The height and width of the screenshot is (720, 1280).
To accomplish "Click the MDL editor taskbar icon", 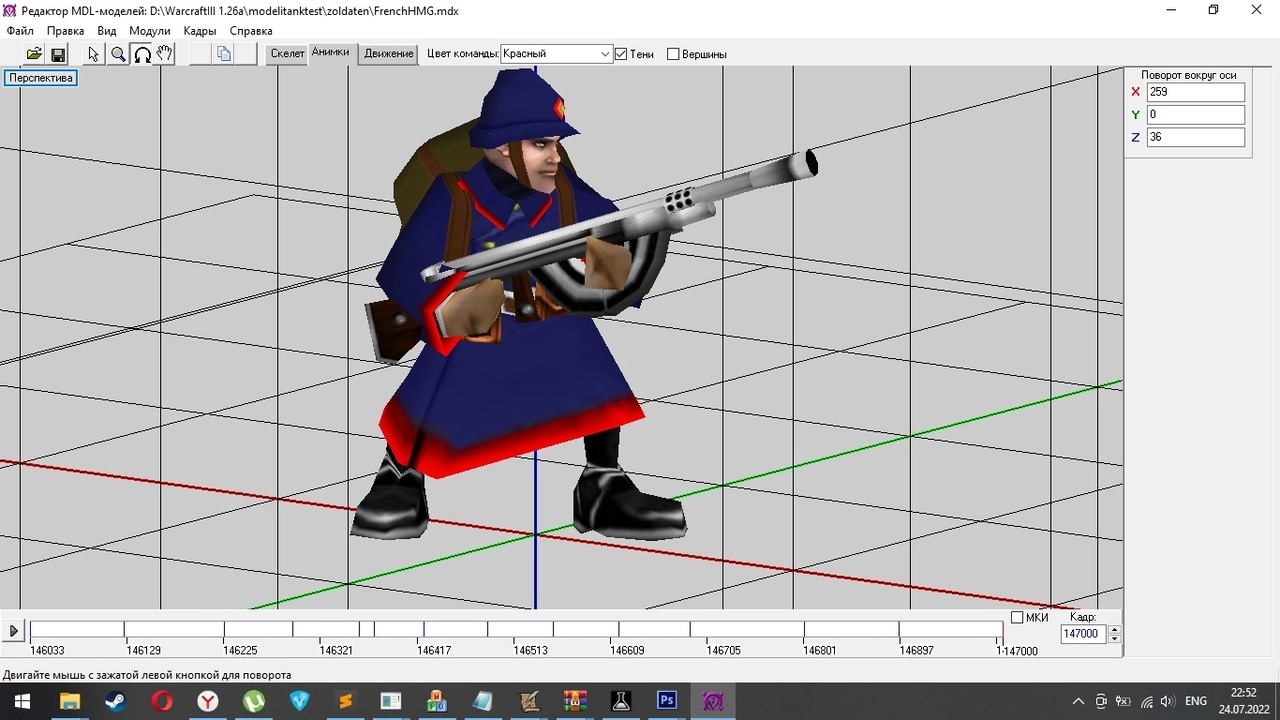I will tap(713, 701).
